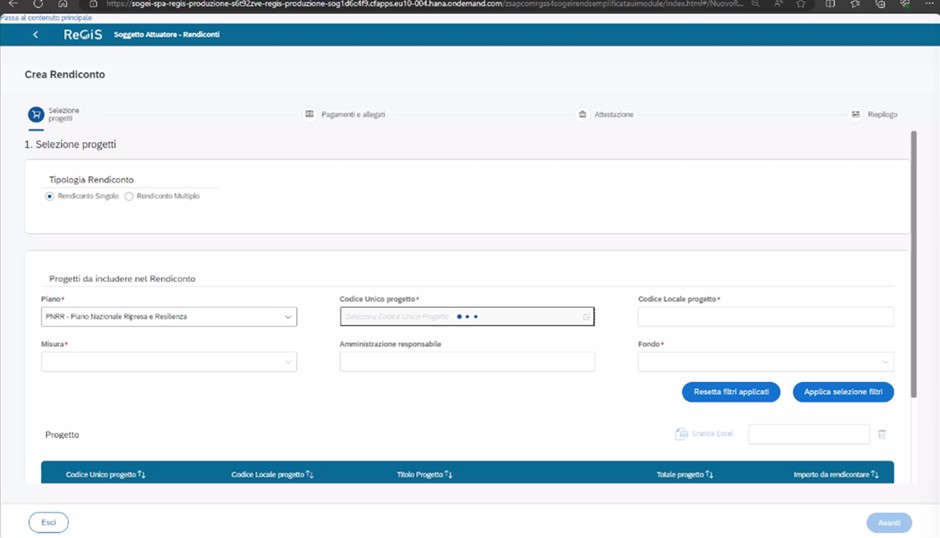940x538 pixels.
Task: Open the Piano dropdown
Action: coord(288,317)
